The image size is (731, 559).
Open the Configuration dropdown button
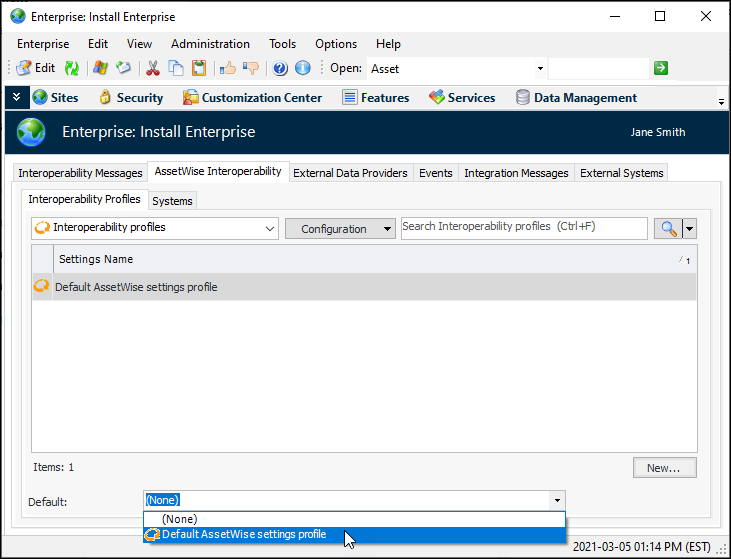(x=340, y=228)
